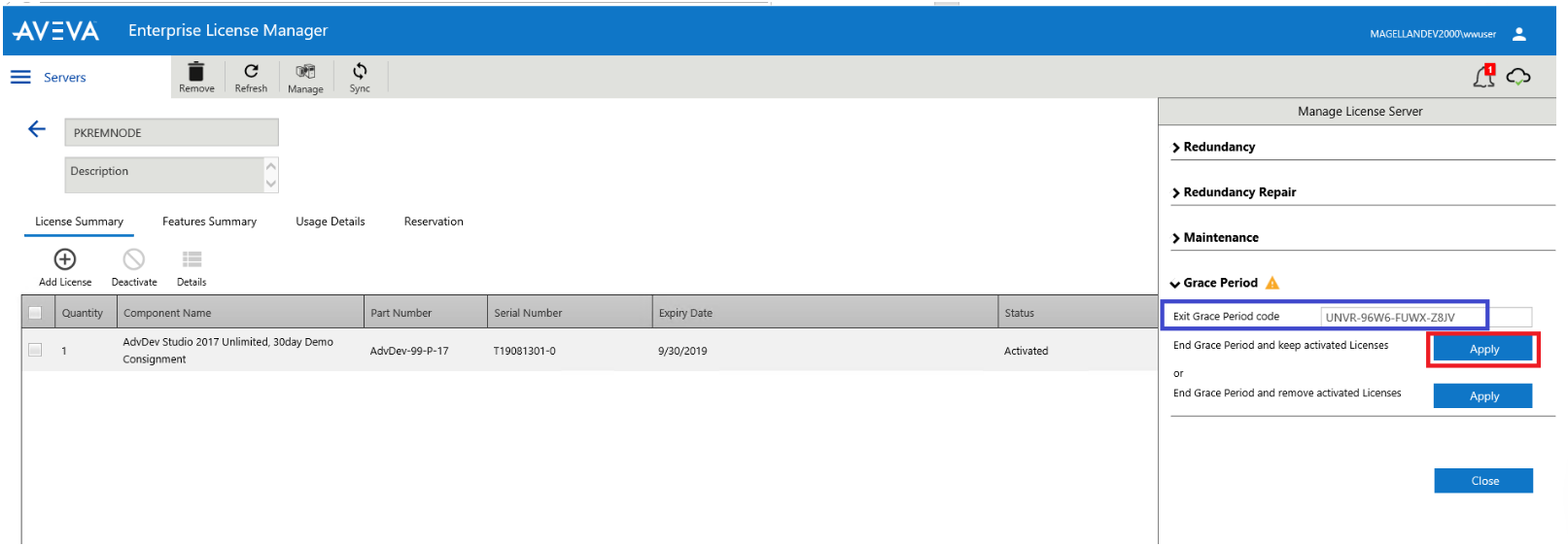1568x547 pixels.
Task: Apply end grace period and keep licenses
Action: click(x=1483, y=350)
